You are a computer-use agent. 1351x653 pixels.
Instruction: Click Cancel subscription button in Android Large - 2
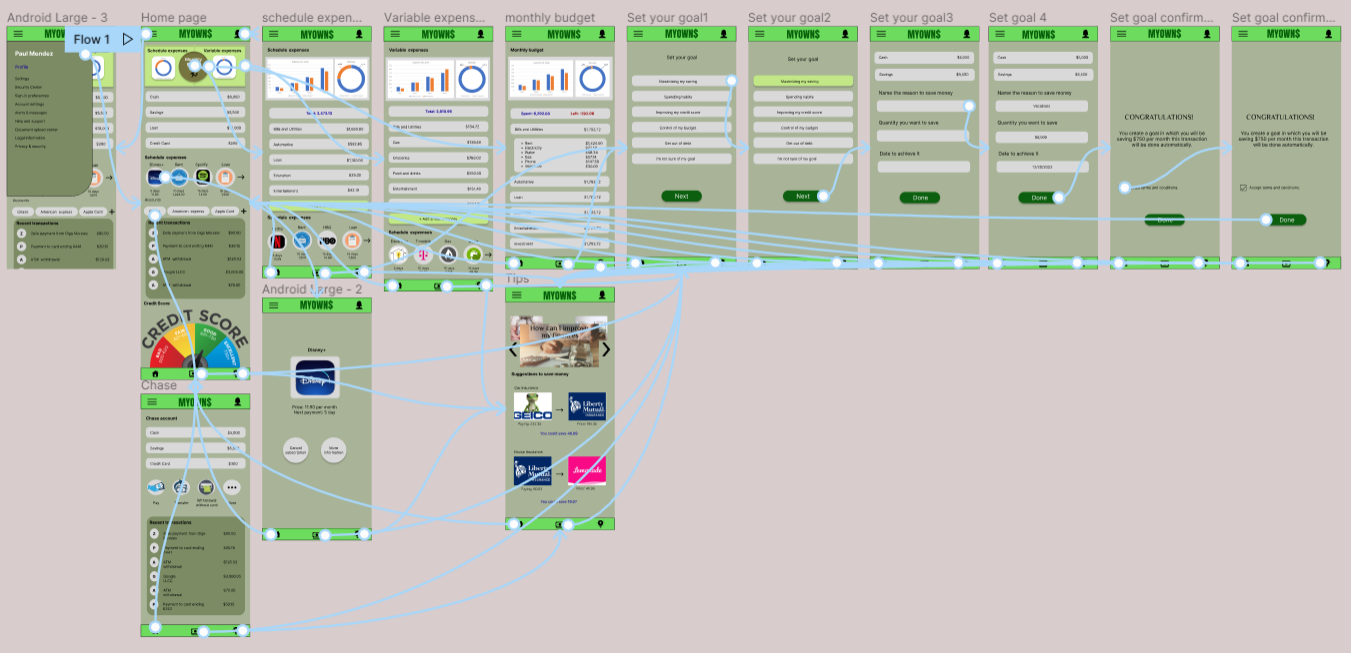(295, 449)
